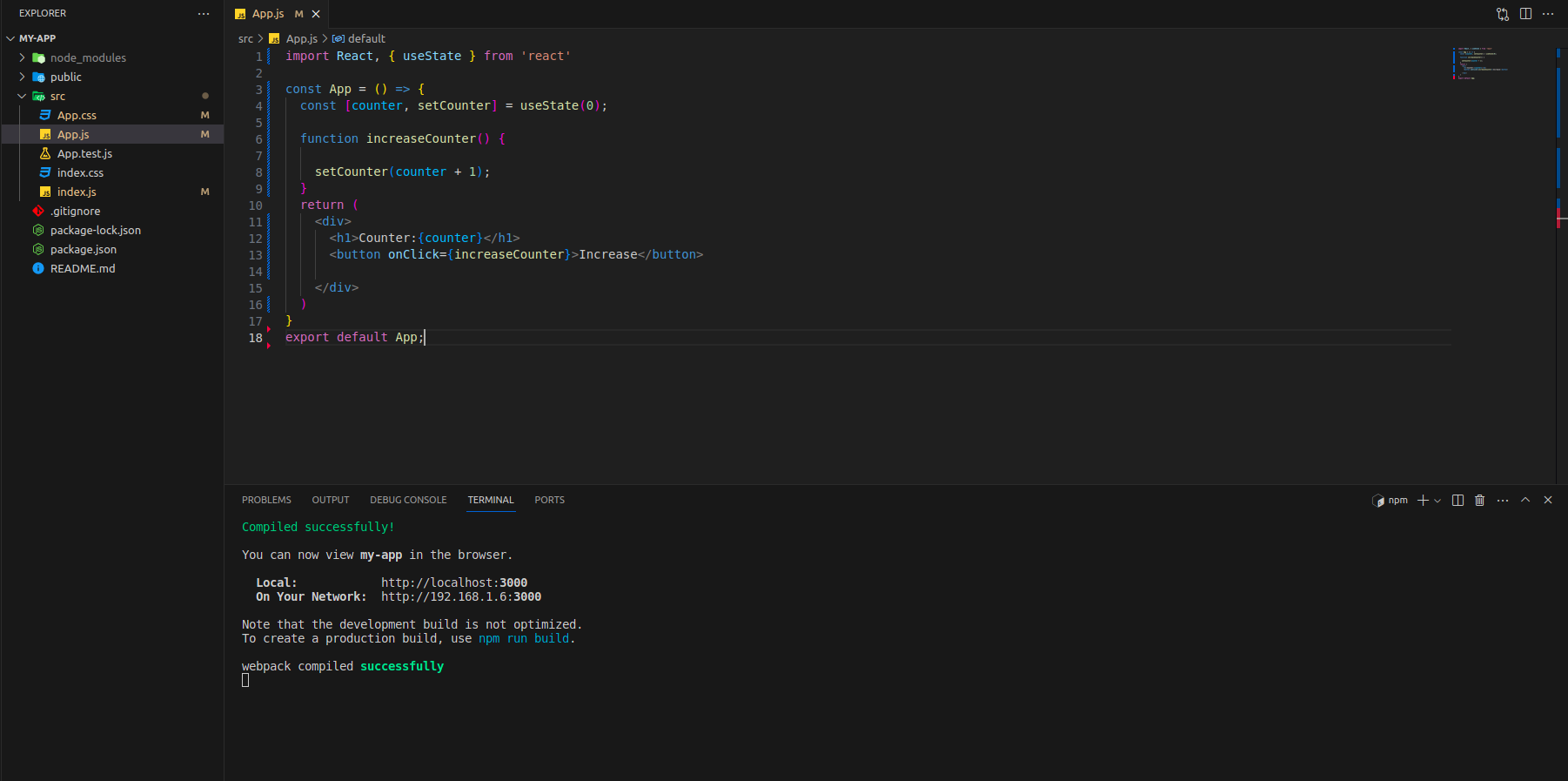The height and width of the screenshot is (781, 1568).
Task: Close the App.js editor tab
Action: (316, 14)
